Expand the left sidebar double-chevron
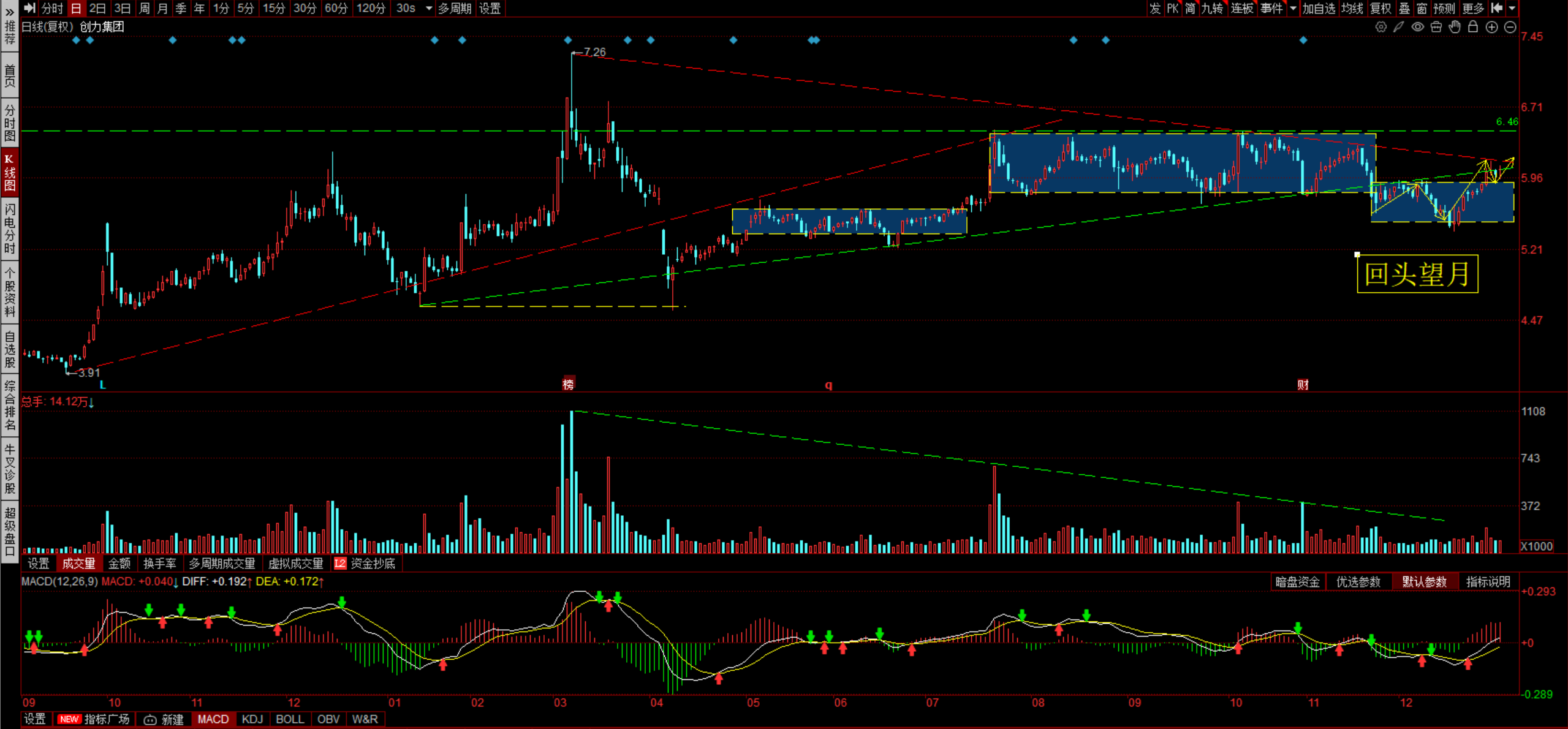This screenshot has height=729, width=1568. click(9, 11)
